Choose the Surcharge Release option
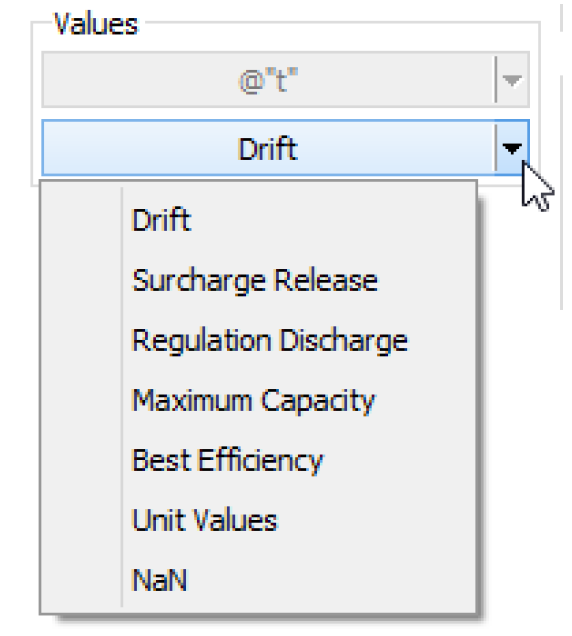 255,280
